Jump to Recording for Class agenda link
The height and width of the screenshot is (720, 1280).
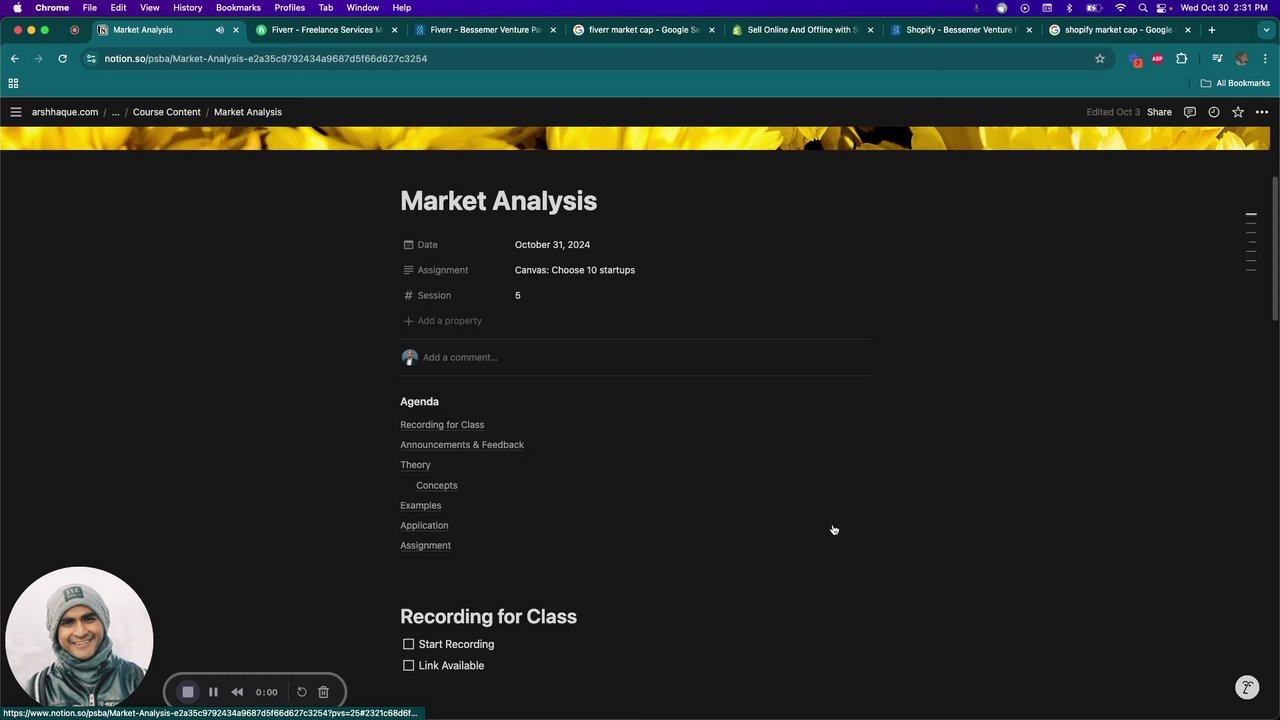pyautogui.click(x=442, y=425)
